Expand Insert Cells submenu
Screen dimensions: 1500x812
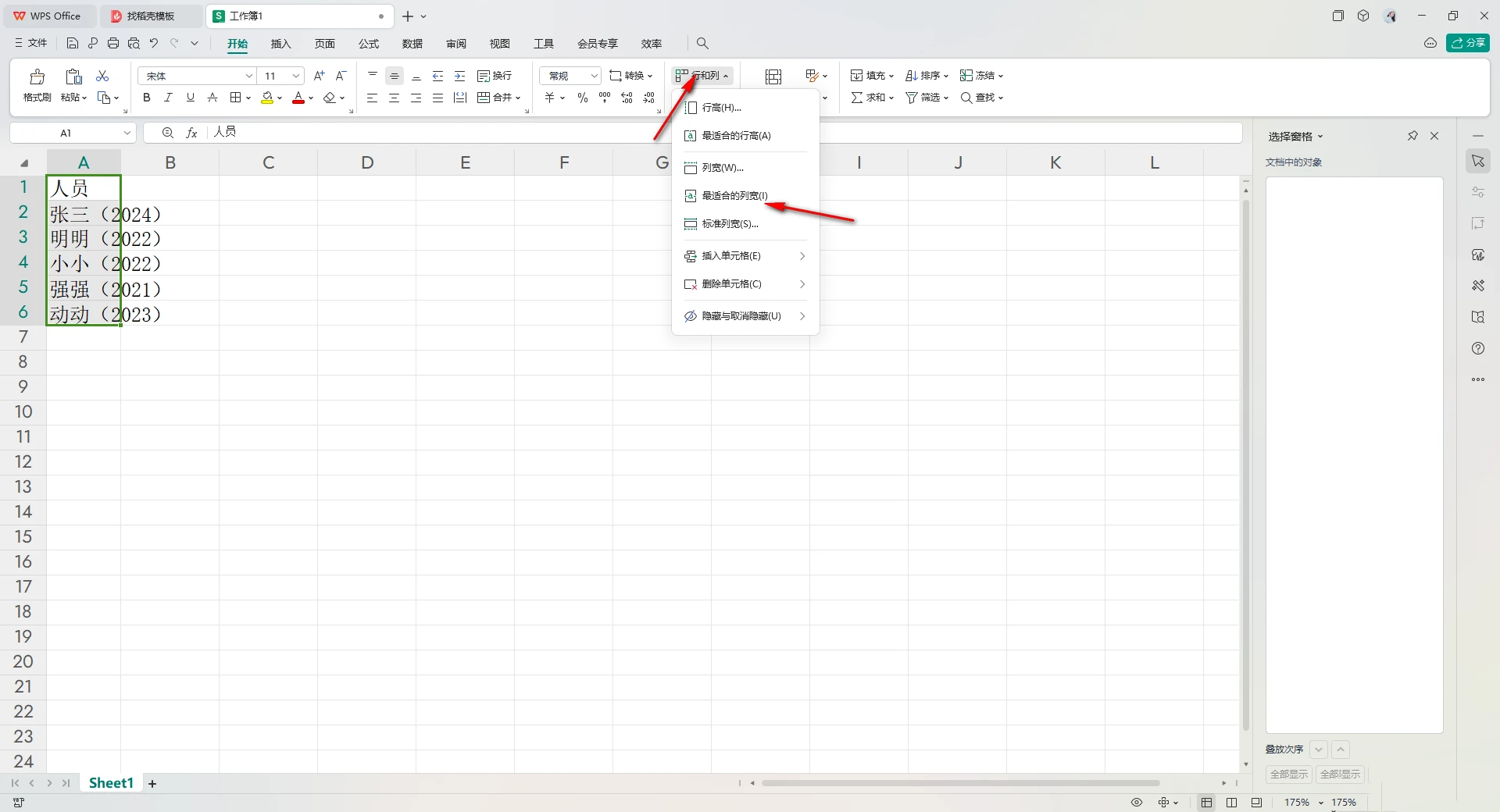point(745,256)
